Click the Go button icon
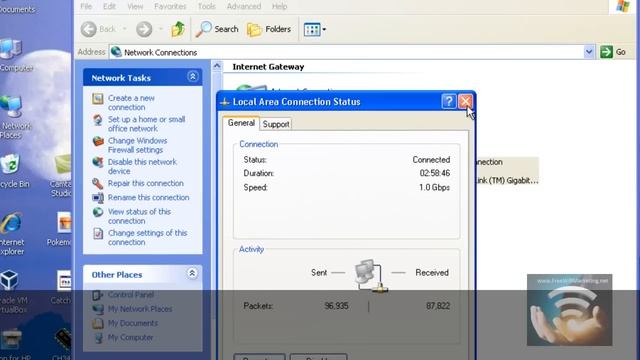The width and height of the screenshot is (640, 360). [x=607, y=52]
